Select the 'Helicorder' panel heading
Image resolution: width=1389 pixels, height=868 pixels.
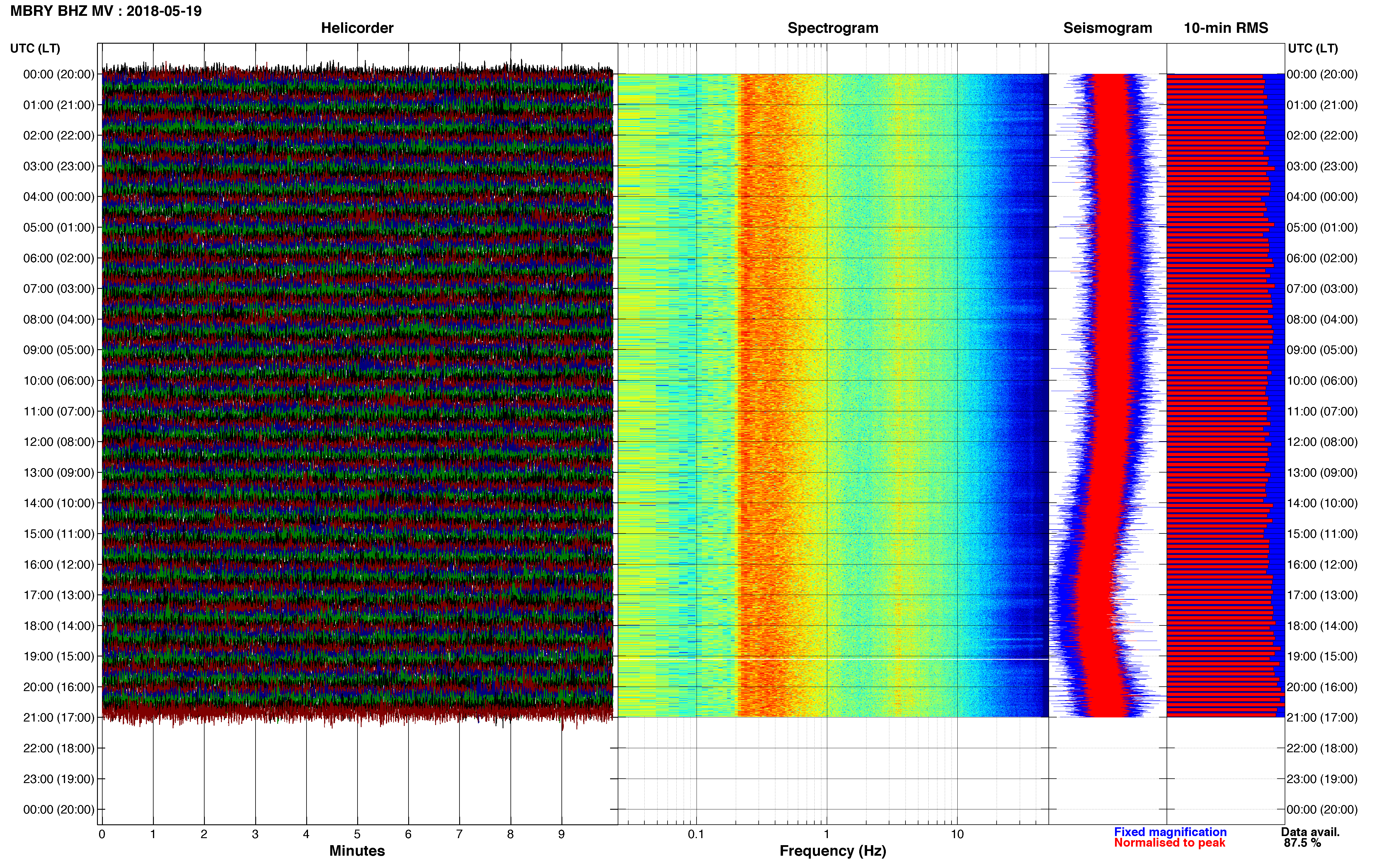click(357, 28)
